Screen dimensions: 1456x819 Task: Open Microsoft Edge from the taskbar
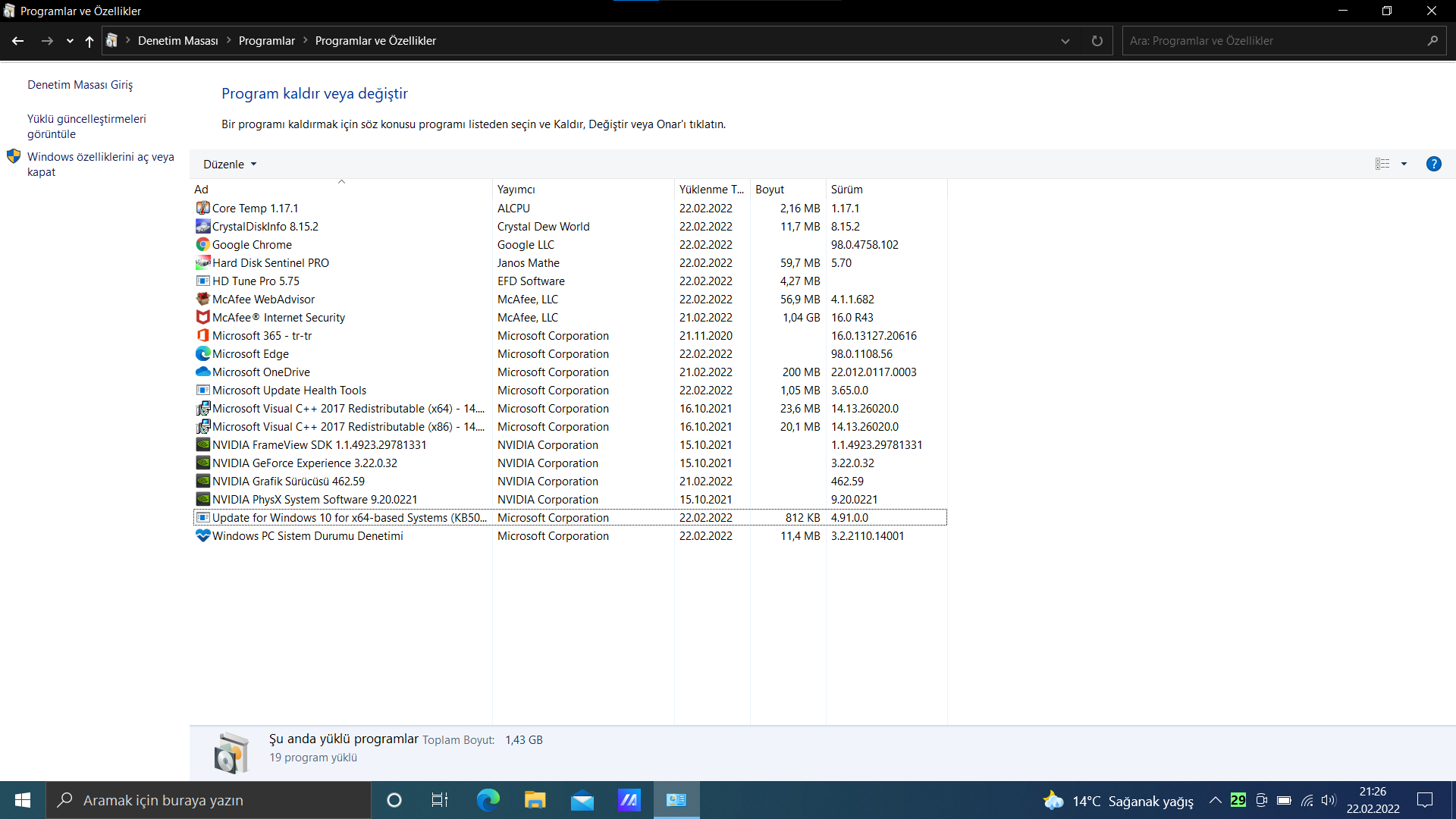click(488, 800)
